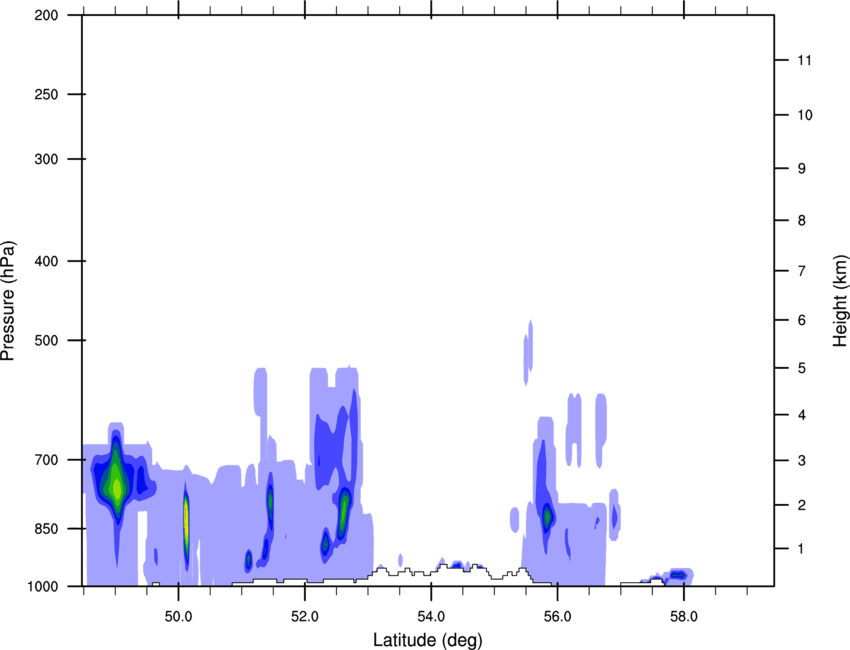Click height tick label 5

(x=802, y=368)
